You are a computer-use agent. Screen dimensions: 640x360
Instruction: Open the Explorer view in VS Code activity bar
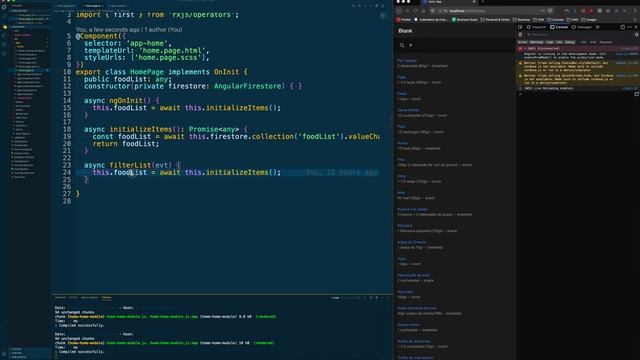coord(4,7)
